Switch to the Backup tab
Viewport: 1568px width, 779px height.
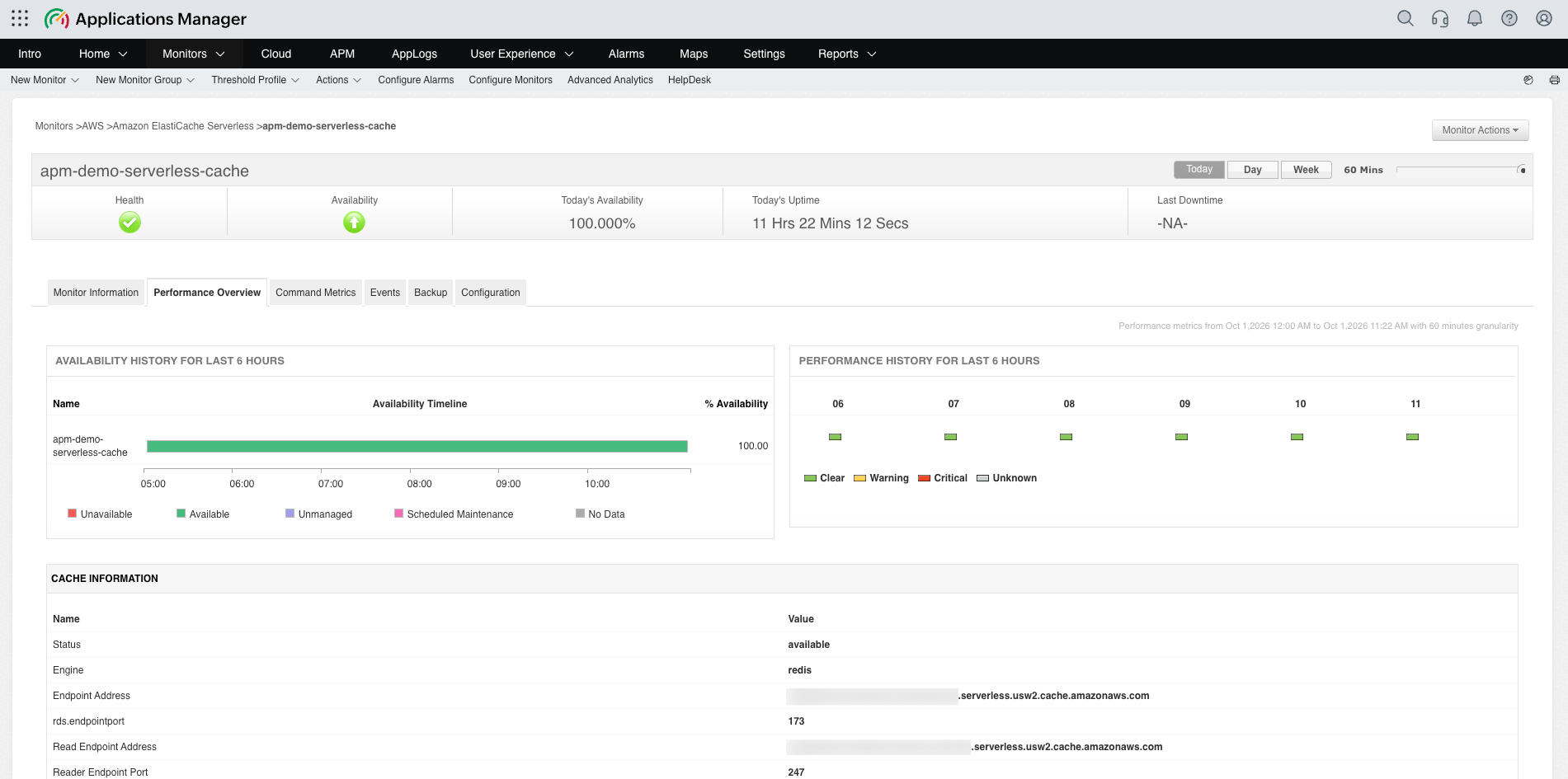[431, 293]
